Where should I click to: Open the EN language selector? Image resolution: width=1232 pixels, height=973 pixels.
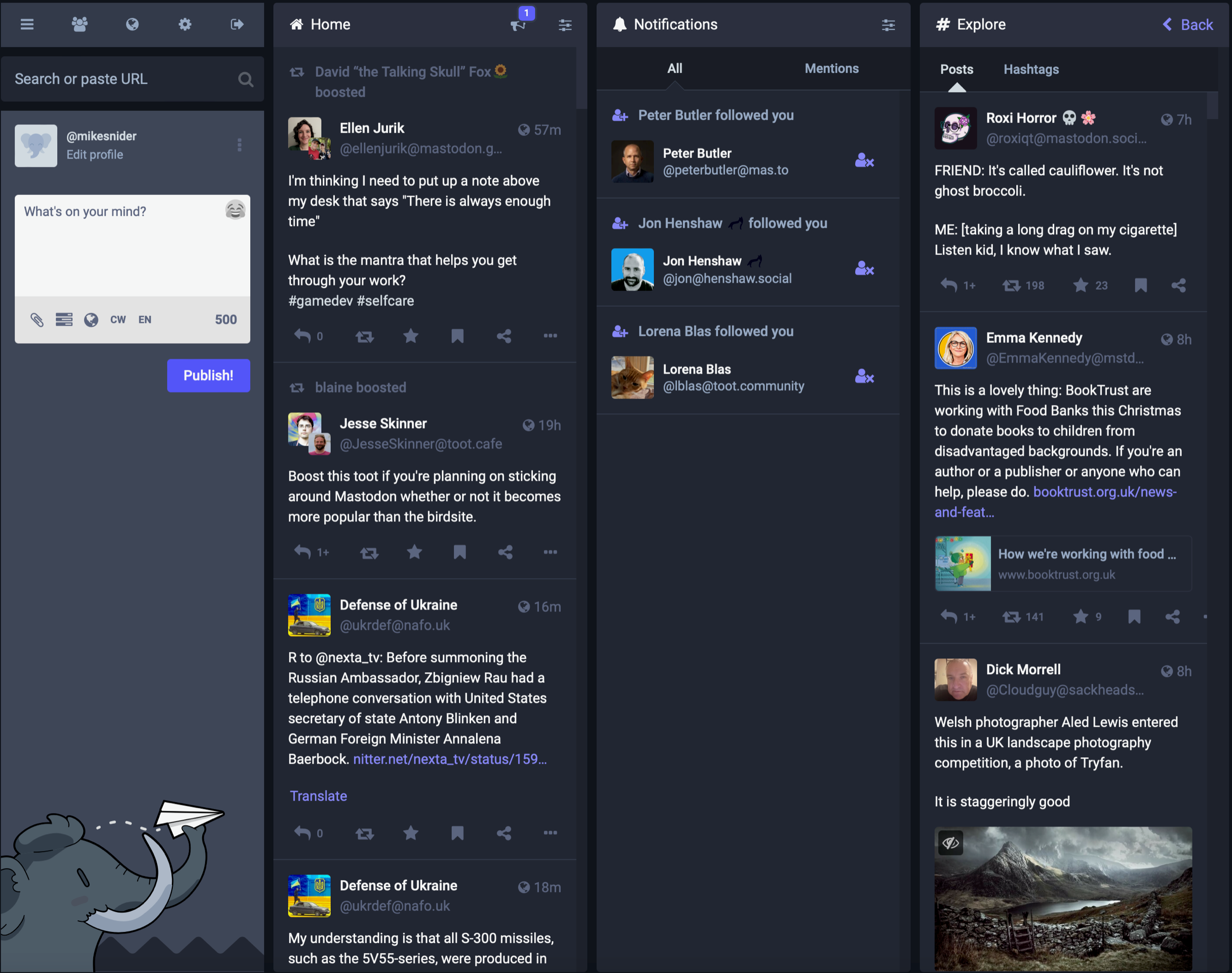pos(145,320)
